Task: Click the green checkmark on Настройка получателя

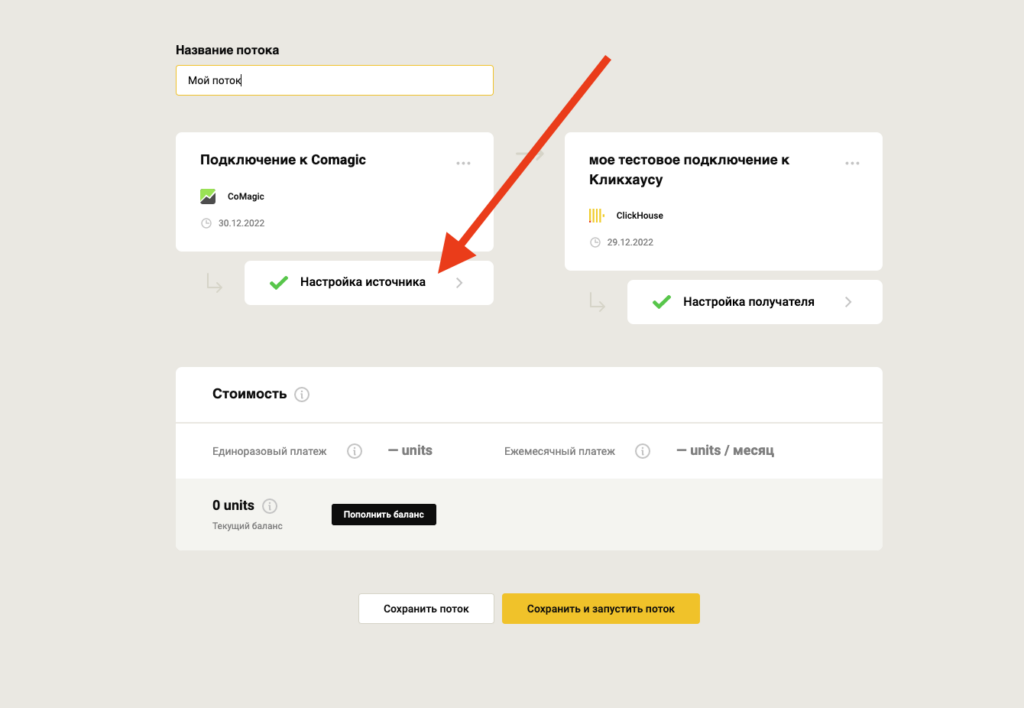Action: point(660,302)
